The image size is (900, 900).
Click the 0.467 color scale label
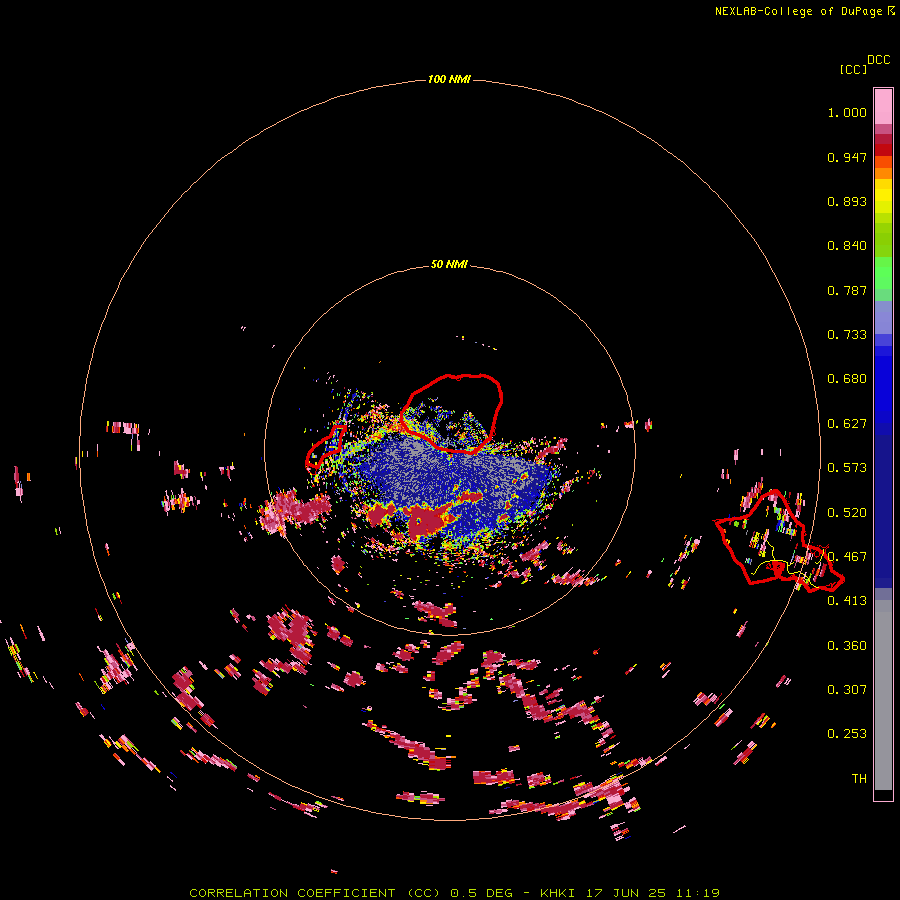[847, 557]
